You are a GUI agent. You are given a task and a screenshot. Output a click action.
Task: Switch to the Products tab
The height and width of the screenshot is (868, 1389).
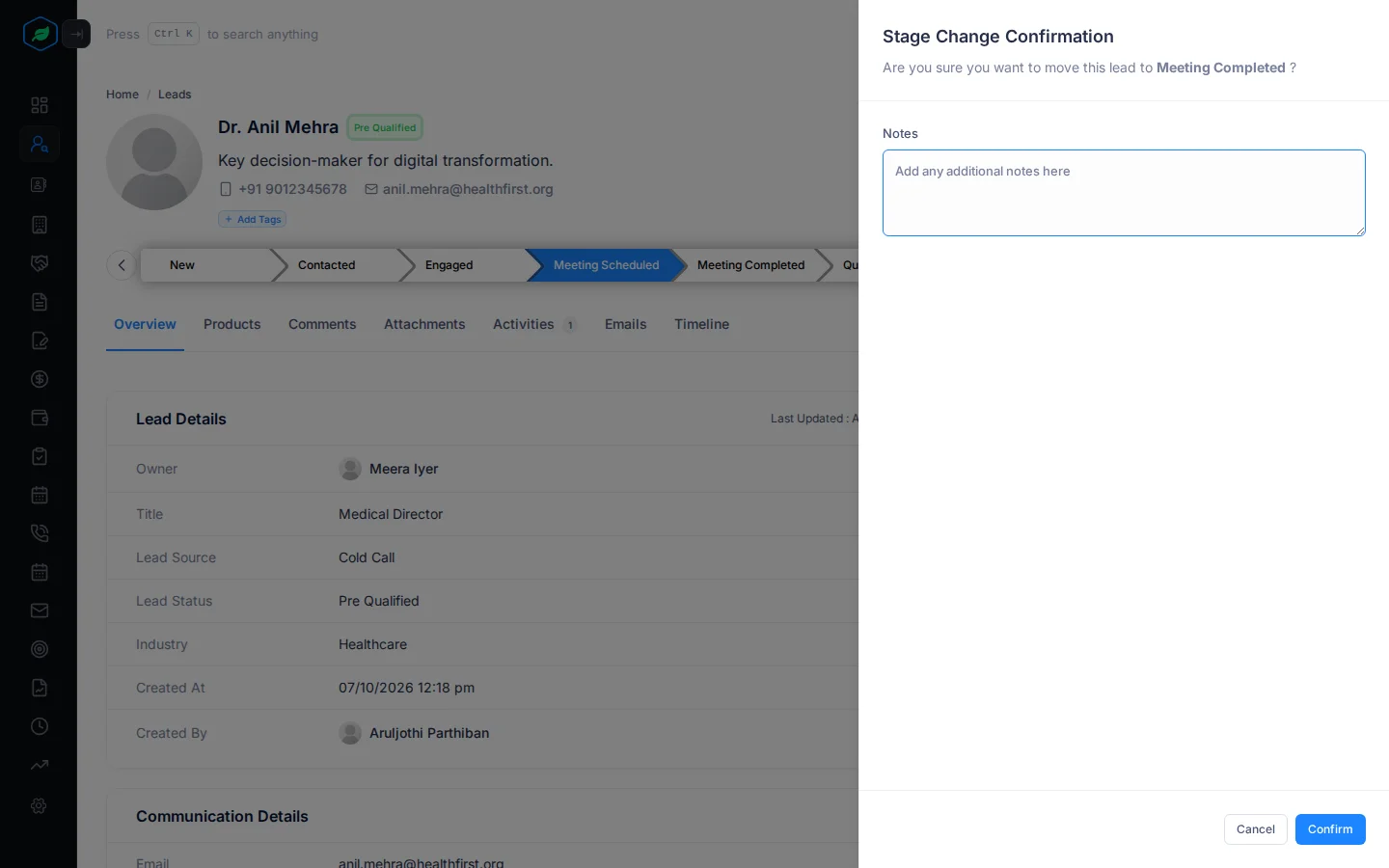pyautogui.click(x=232, y=324)
